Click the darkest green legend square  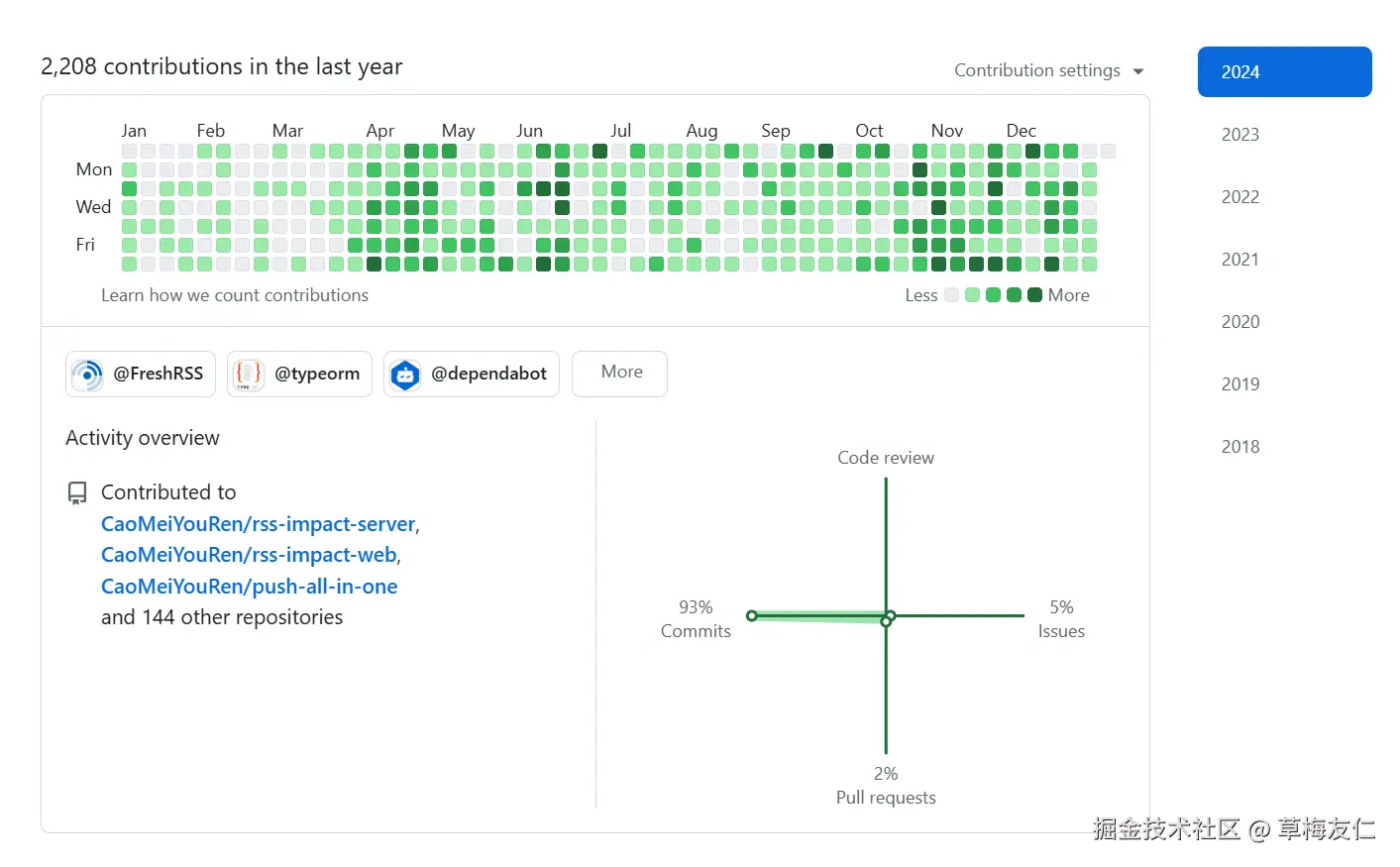[1034, 294]
